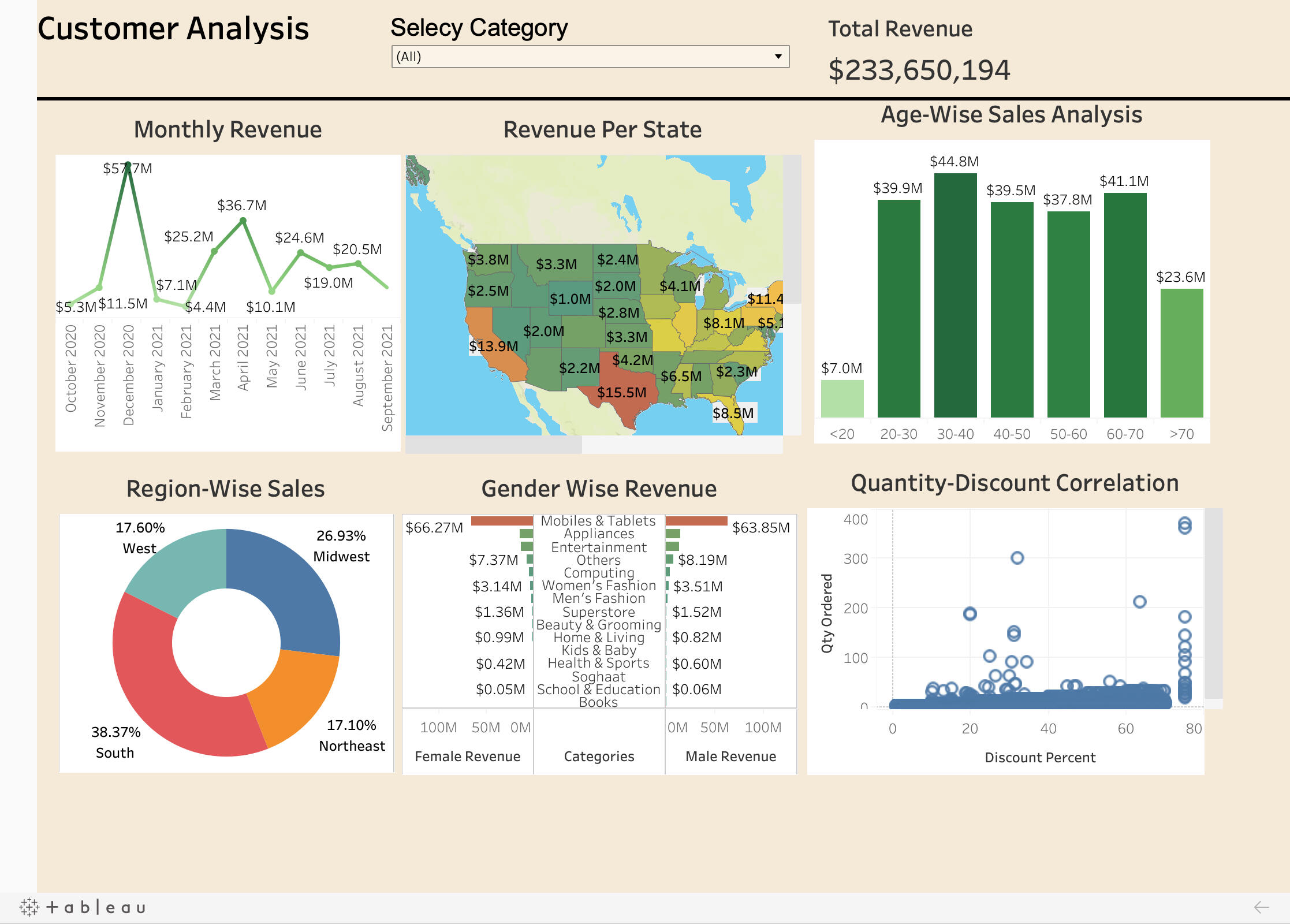This screenshot has height=924, width=1290.
Task: Click the dropdown arrow on the (All) filter
Action: click(778, 57)
